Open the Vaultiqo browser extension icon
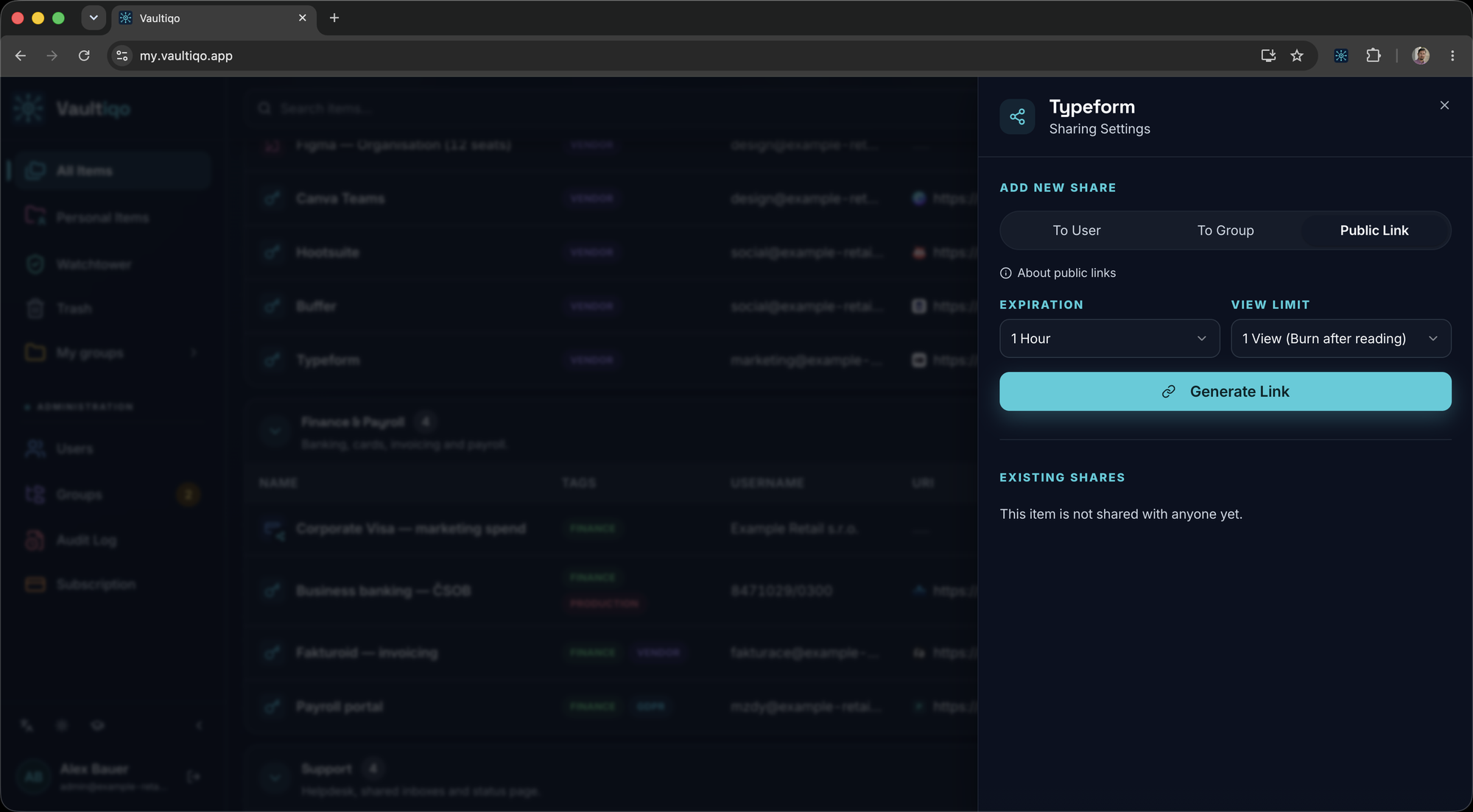 coord(1340,56)
